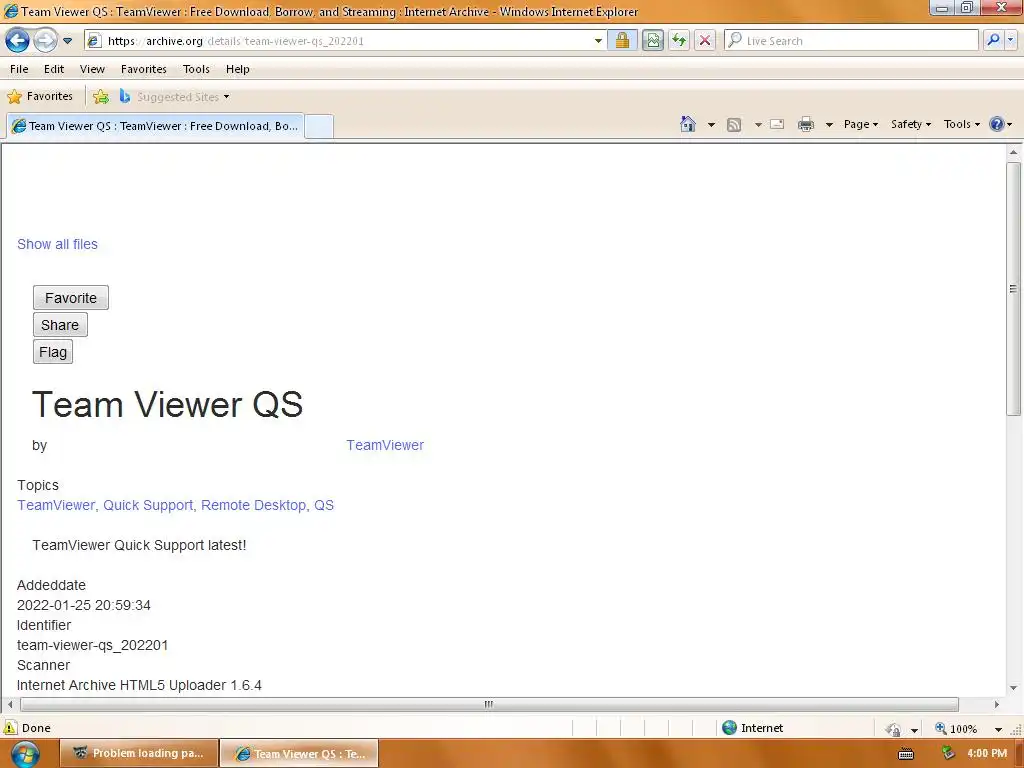1024x768 pixels.
Task: Select the Team Viewer QS browser tab
Action: click(x=155, y=126)
